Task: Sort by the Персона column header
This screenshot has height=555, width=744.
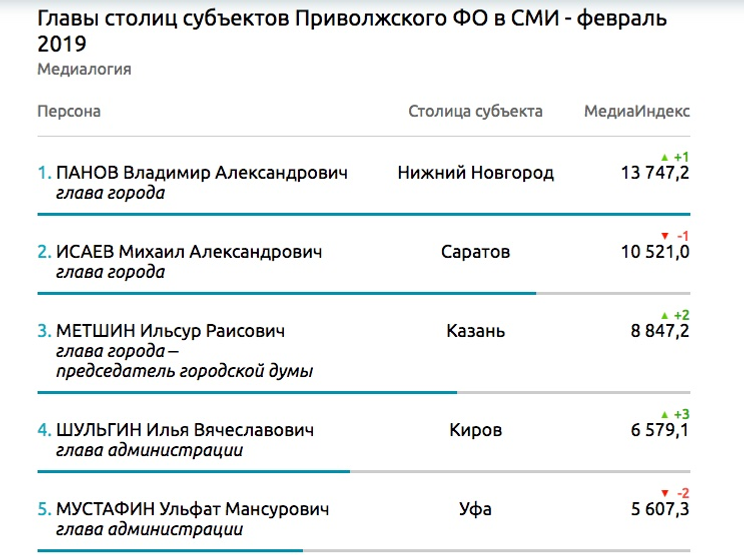Action: [x=69, y=111]
